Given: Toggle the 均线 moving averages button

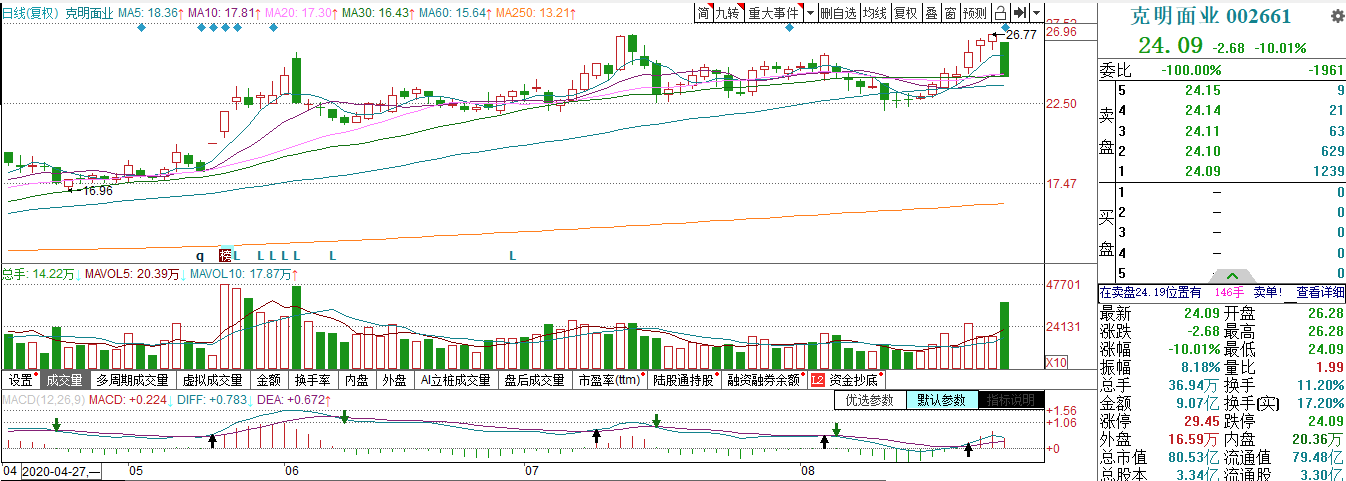Looking at the screenshot, I should pos(875,12).
